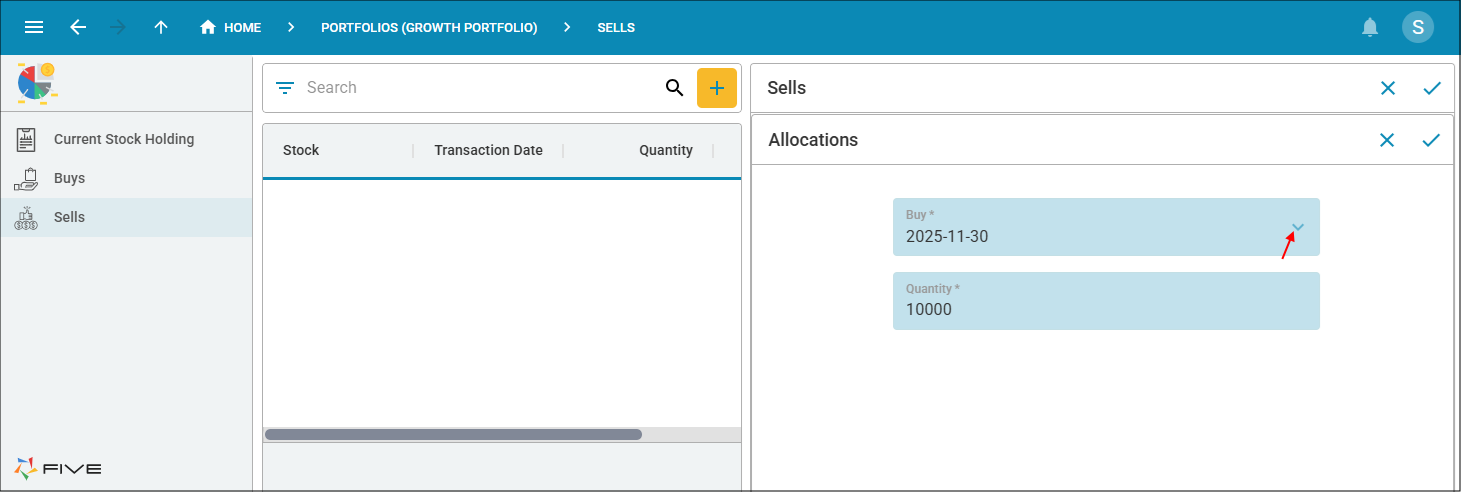This screenshot has height=492, width=1461.
Task: Click the FIVE logo
Action: (58, 468)
